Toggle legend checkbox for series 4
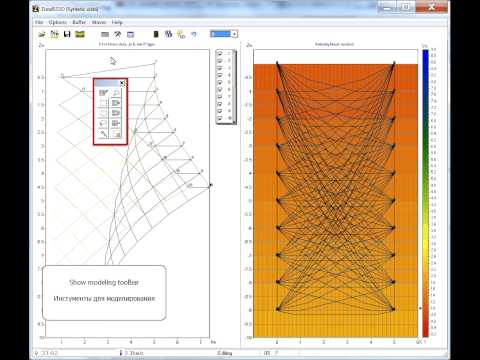This screenshot has height=360, width=480. [220, 75]
